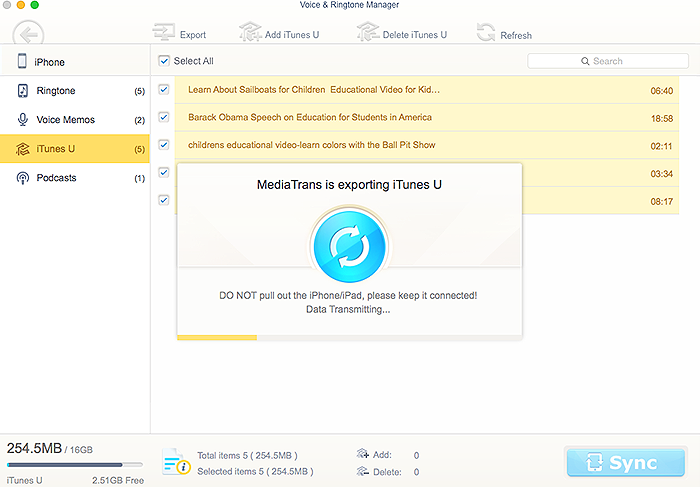This screenshot has width=700, height=487.
Task: Click the Podcasts antenna icon
Action: pos(22,178)
